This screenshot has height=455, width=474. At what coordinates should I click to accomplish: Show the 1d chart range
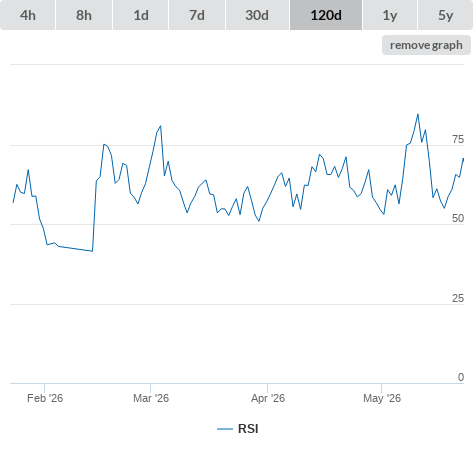tap(141, 15)
